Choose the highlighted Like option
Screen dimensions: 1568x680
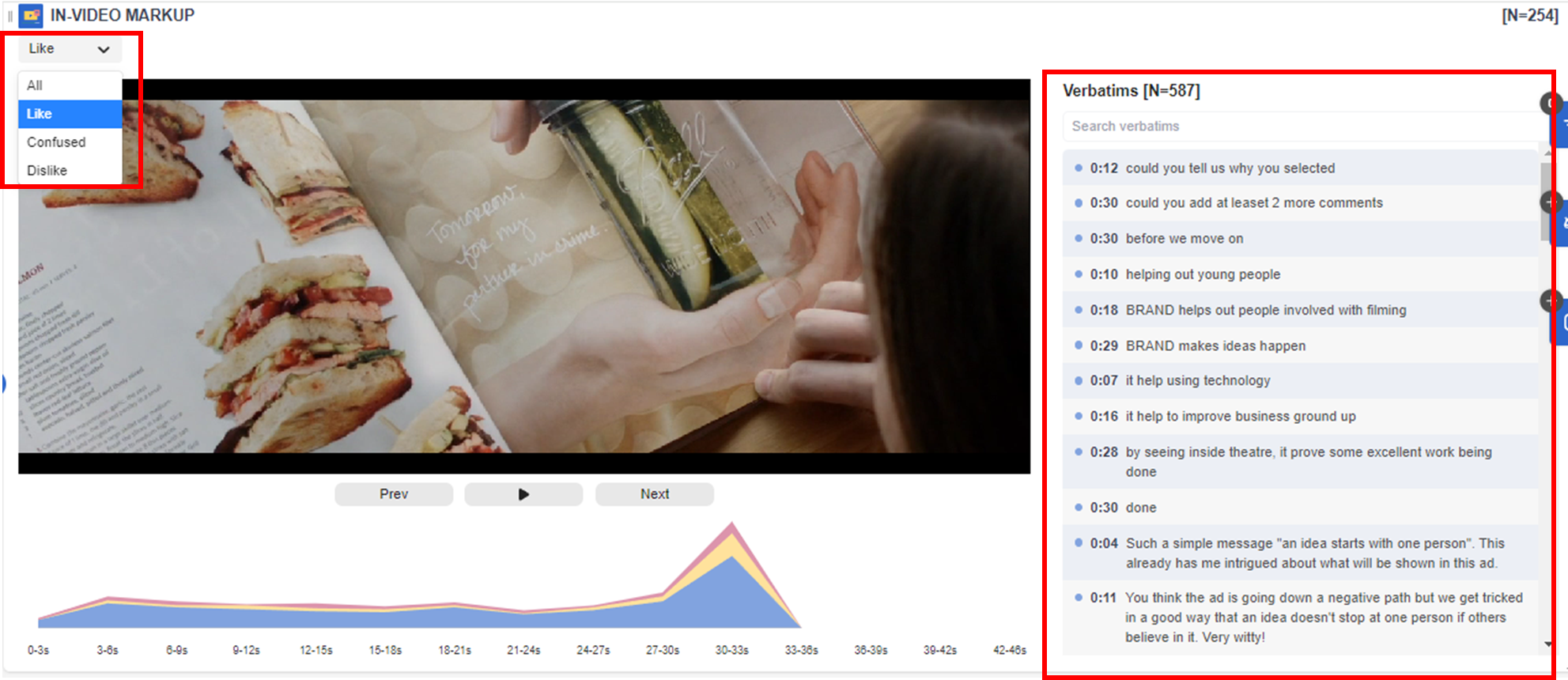coord(70,114)
